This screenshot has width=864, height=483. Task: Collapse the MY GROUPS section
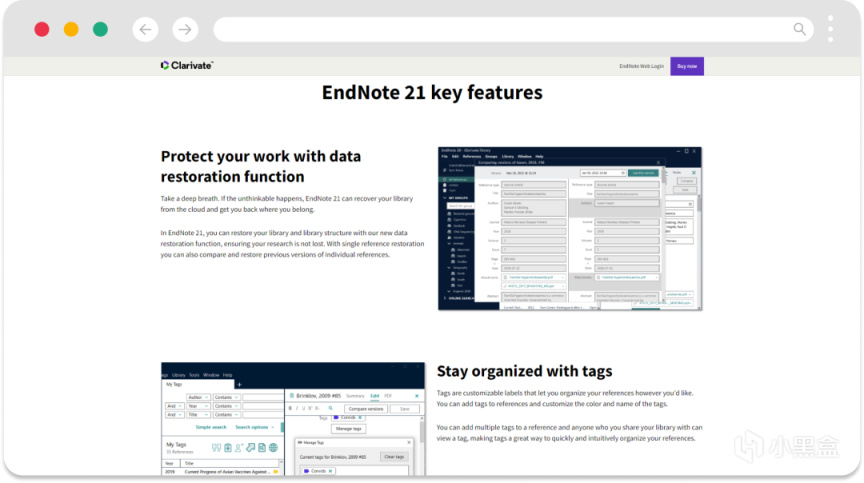(x=445, y=198)
